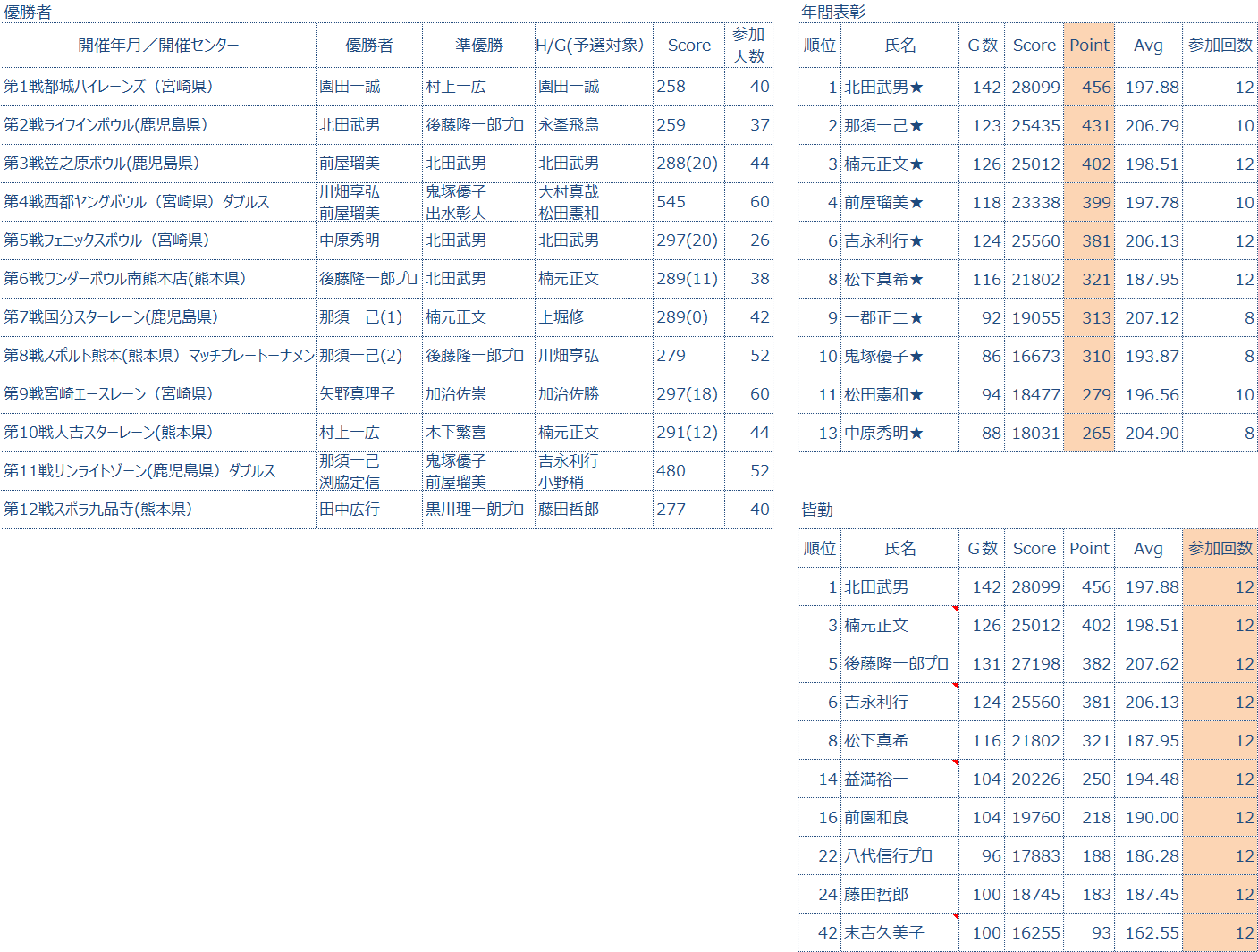The image size is (1258, 952).
Task: Select the 優勝者 column header in winners table
Action: click(x=369, y=46)
